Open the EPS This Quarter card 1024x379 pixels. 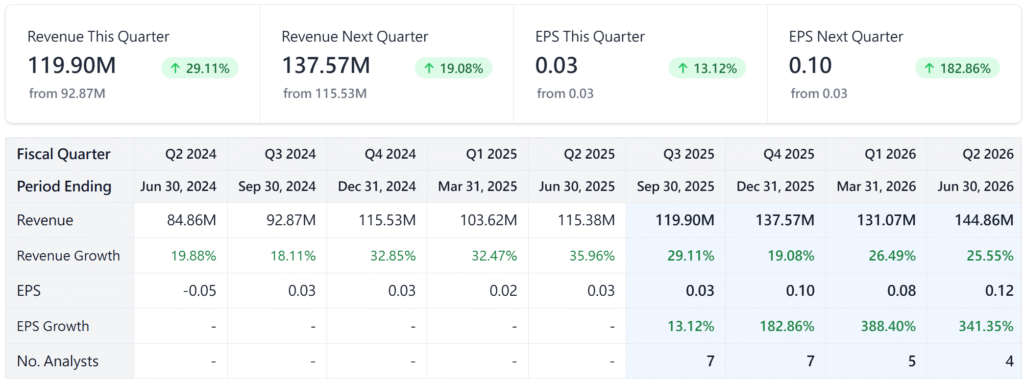[640, 64]
